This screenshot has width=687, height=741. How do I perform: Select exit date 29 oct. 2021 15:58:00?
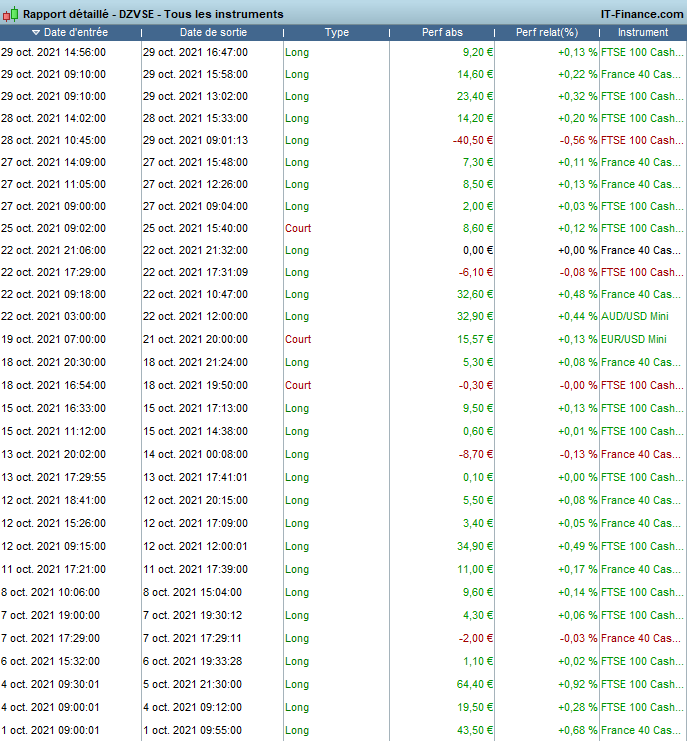point(195,75)
